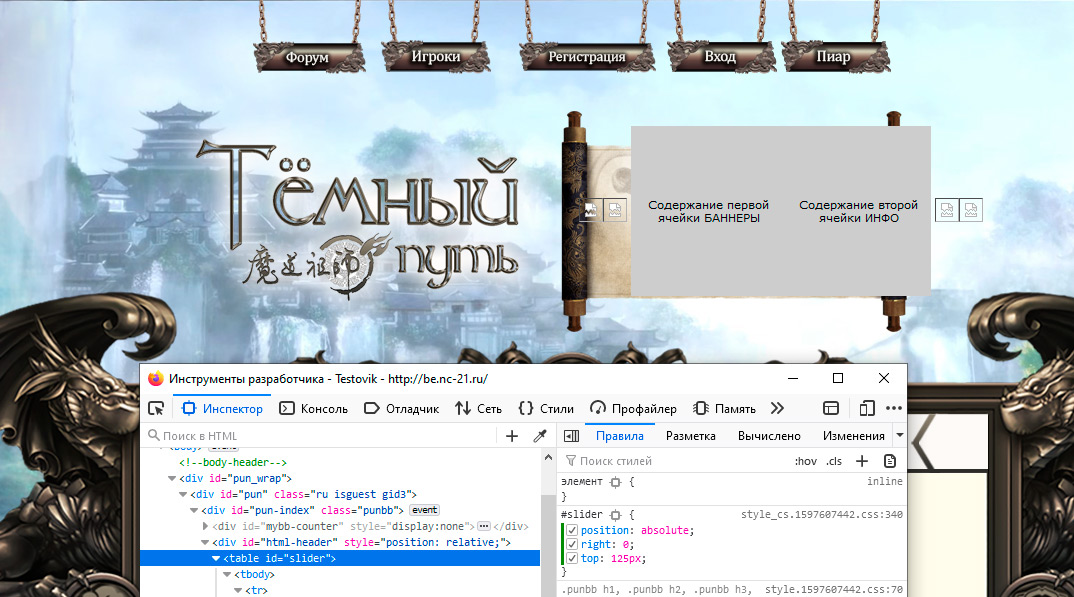Click the eyedropper color picker icon
1074x597 pixels.
(540, 436)
